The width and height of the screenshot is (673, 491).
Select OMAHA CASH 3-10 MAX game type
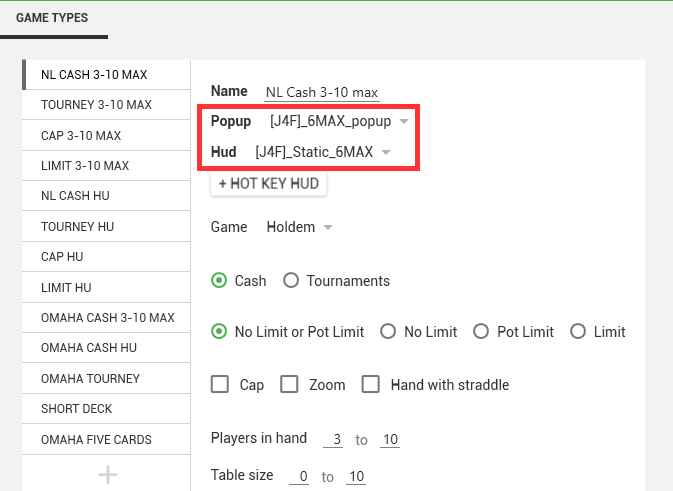[x=106, y=318]
